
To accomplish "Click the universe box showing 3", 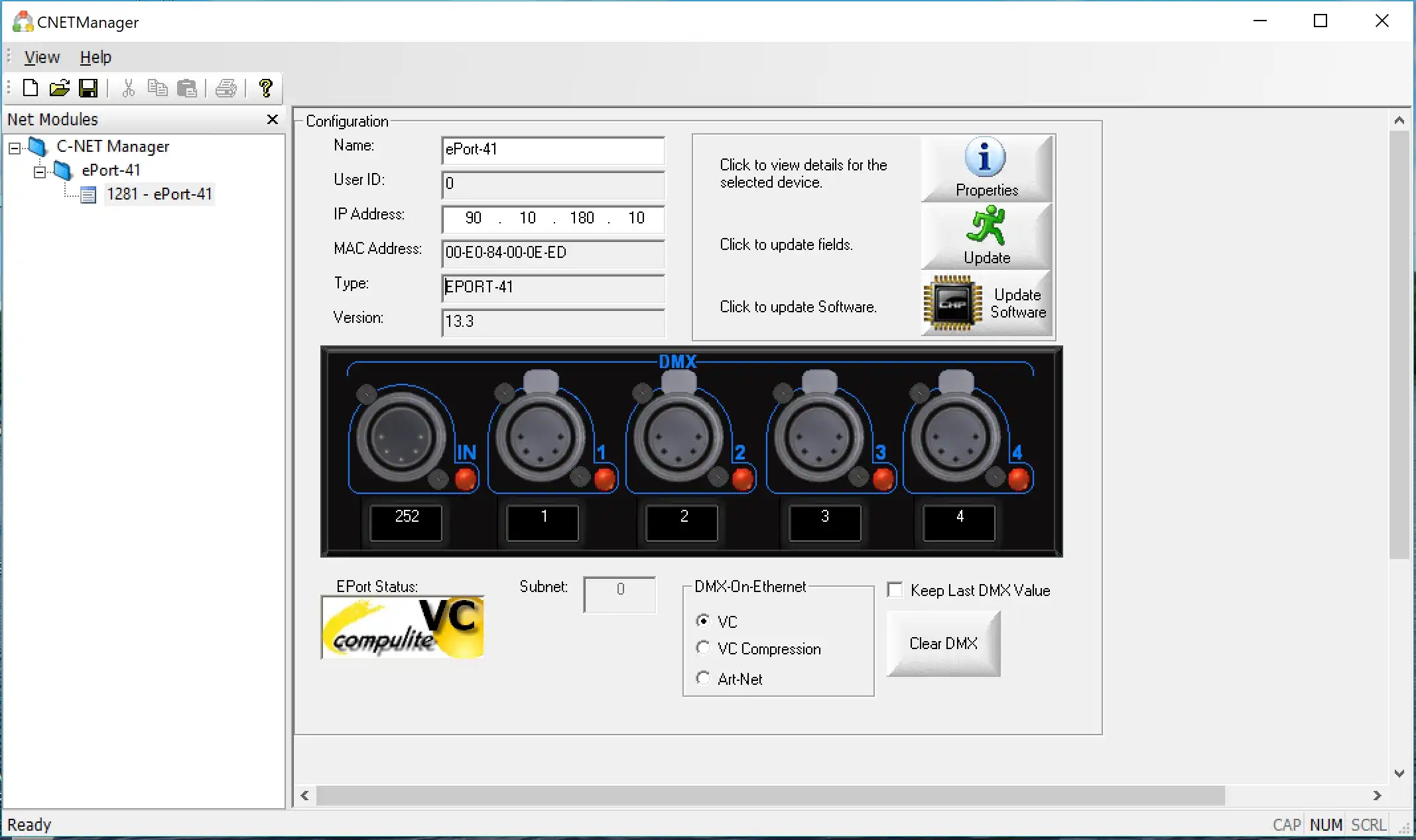I will [x=825, y=523].
